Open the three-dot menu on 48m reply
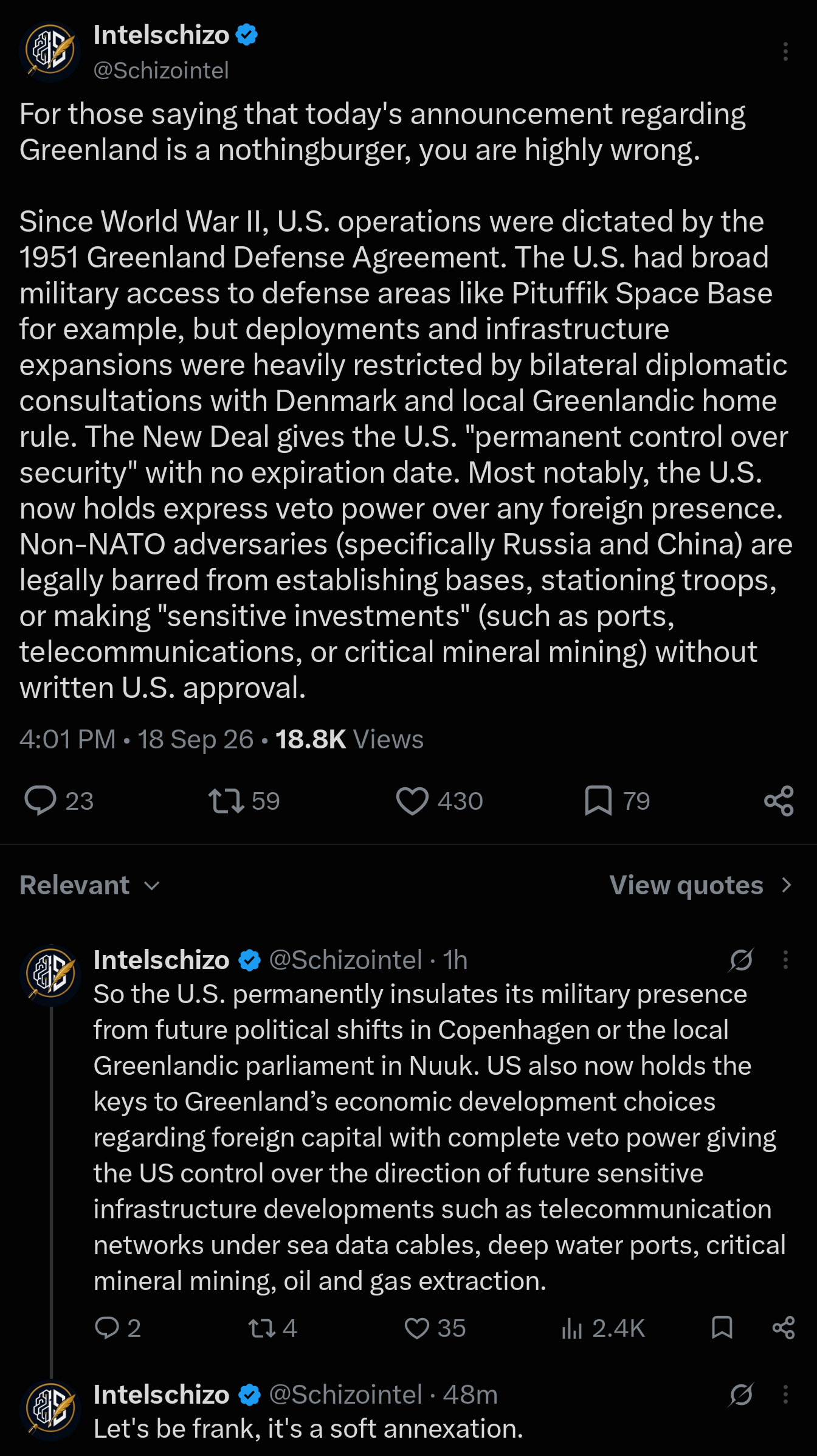The width and height of the screenshot is (817, 1456). [785, 1394]
